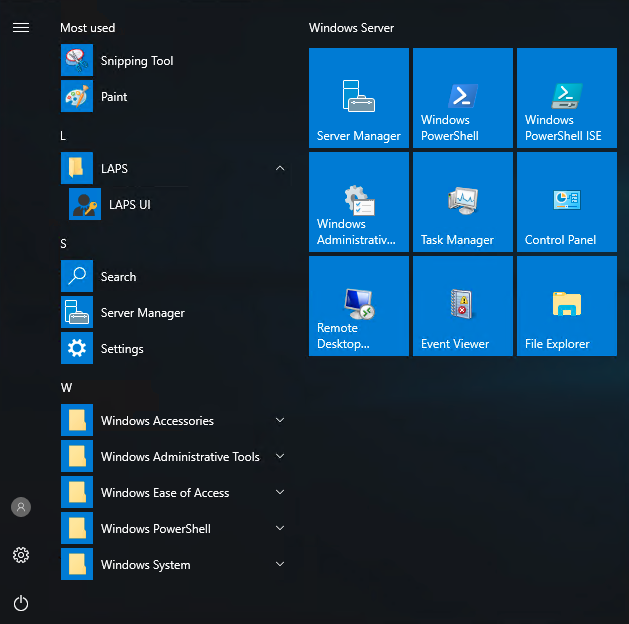The width and height of the screenshot is (629, 624).
Task: Open the Remote Desktop Connection tile
Action: click(359, 306)
